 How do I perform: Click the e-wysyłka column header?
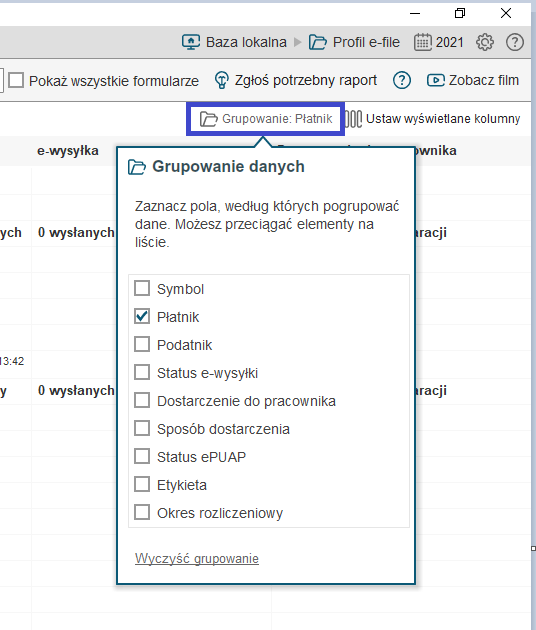point(68,151)
